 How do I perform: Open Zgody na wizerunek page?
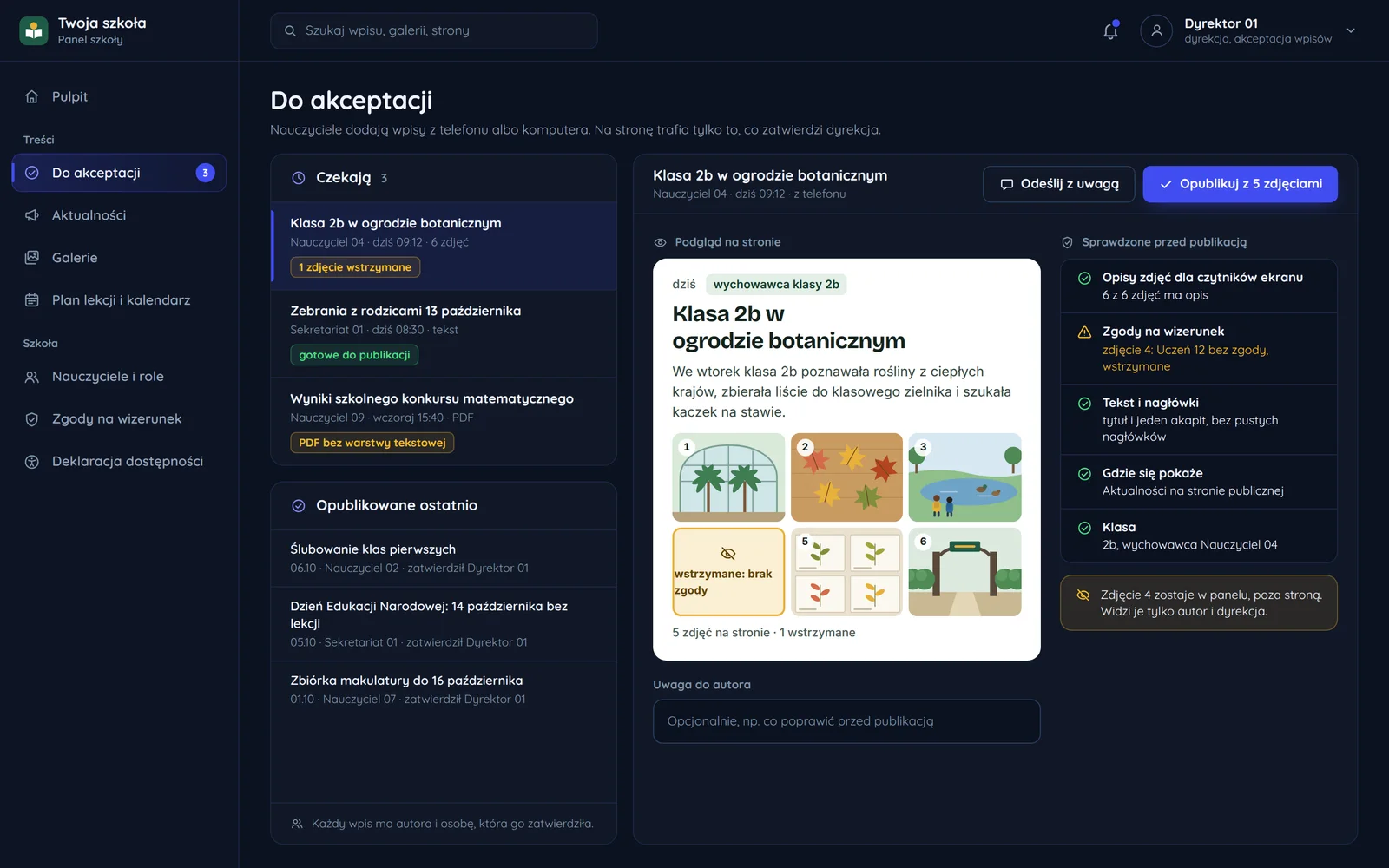(x=119, y=419)
